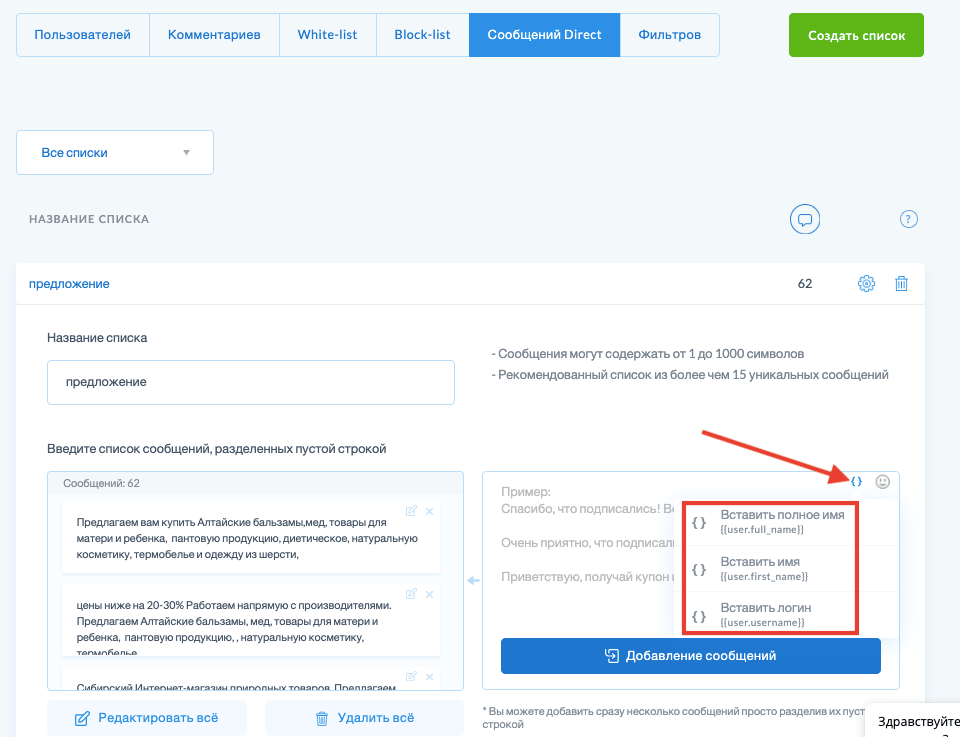Edit the first message using its pencil icon
Image resolution: width=960 pixels, height=737 pixels.
coord(411,511)
